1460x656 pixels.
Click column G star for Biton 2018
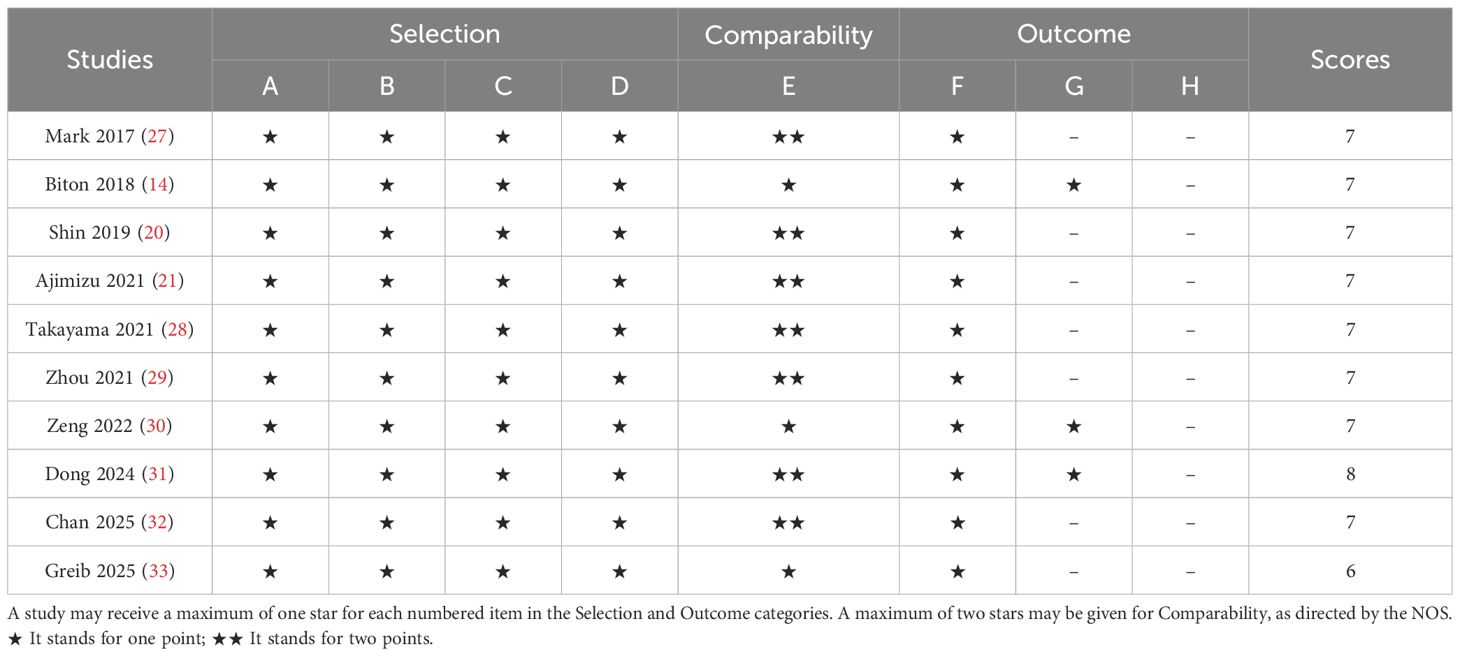(x=1073, y=184)
